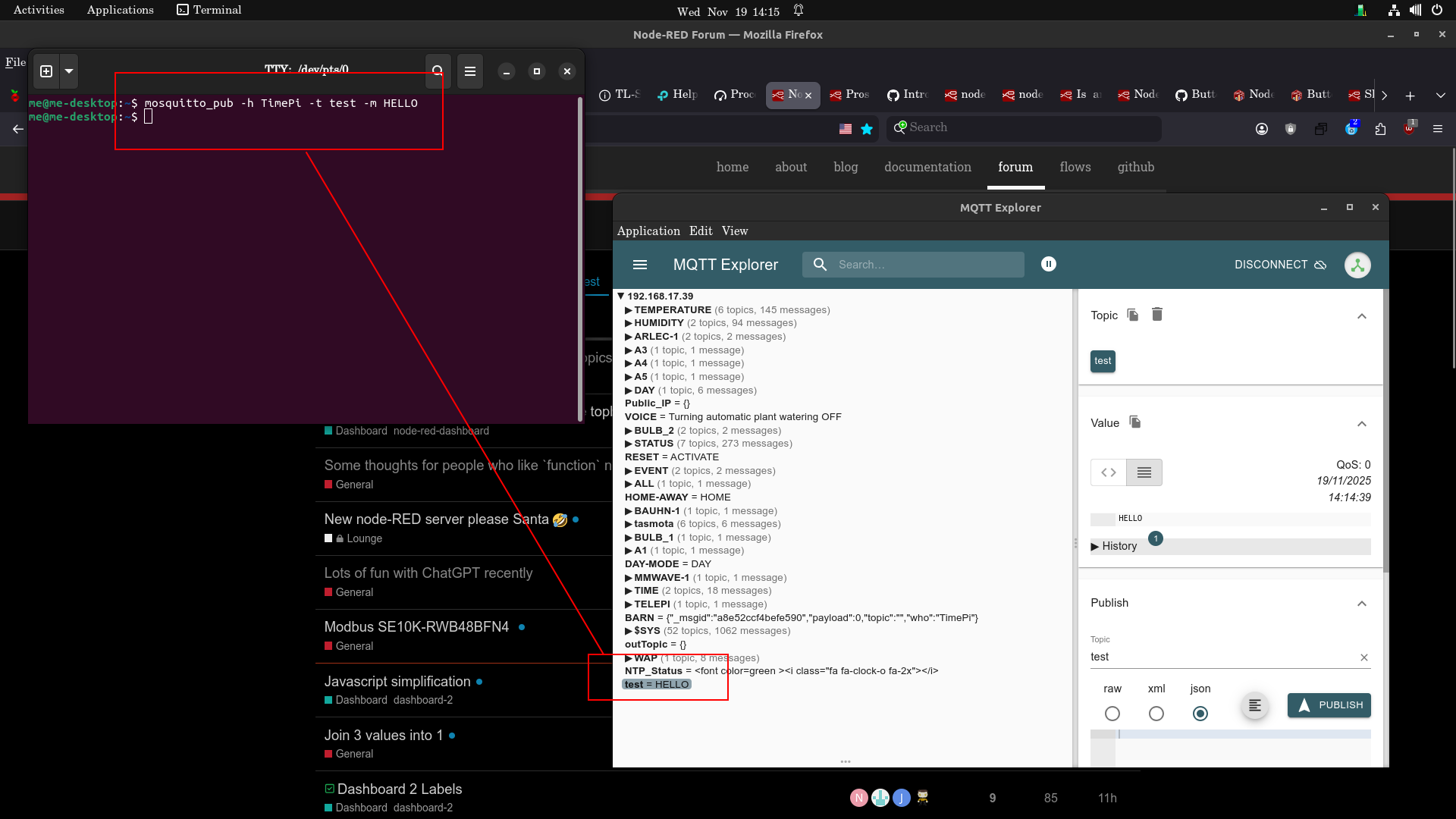Select the json payload format radio
This screenshot has height=819, width=1456.
(x=1200, y=714)
